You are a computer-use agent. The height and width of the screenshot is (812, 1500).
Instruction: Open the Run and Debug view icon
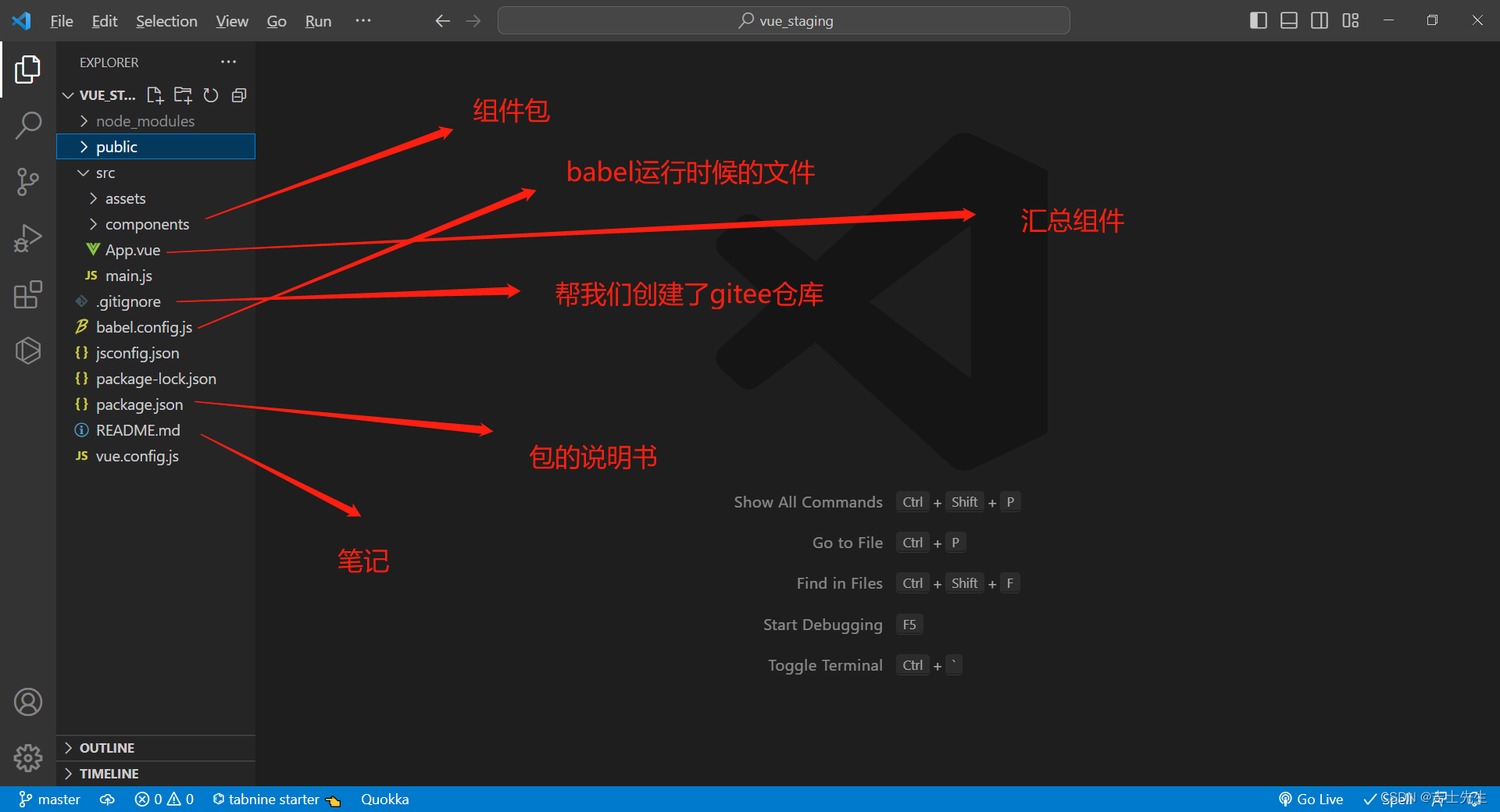pos(28,238)
